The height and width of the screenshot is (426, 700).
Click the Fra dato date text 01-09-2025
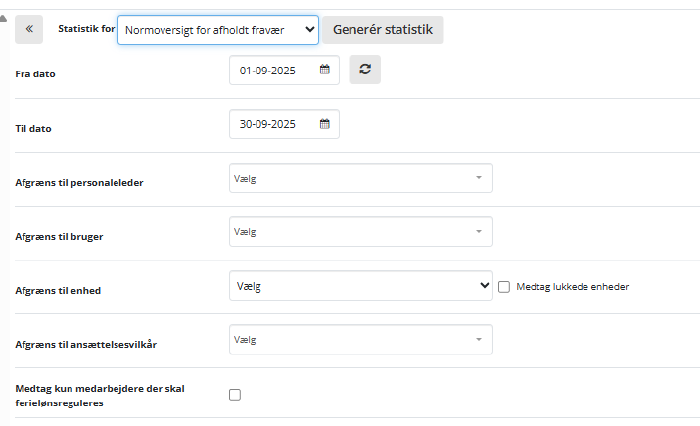coord(267,70)
